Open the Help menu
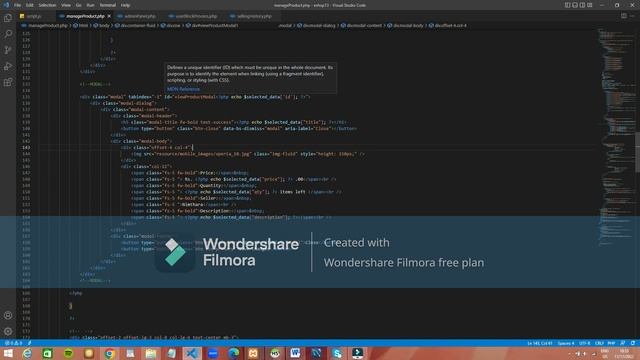The height and width of the screenshot is (360, 640). pos(125,5)
